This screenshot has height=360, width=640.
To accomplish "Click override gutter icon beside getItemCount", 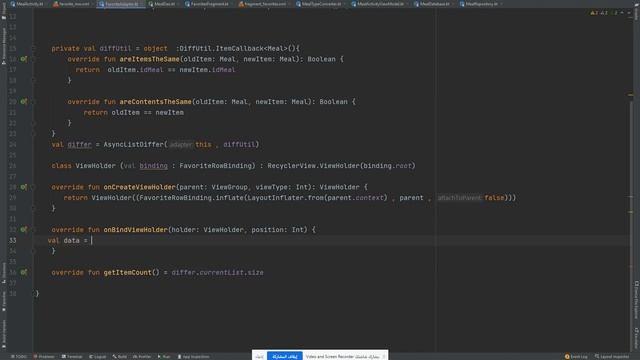I will (x=24, y=272).
